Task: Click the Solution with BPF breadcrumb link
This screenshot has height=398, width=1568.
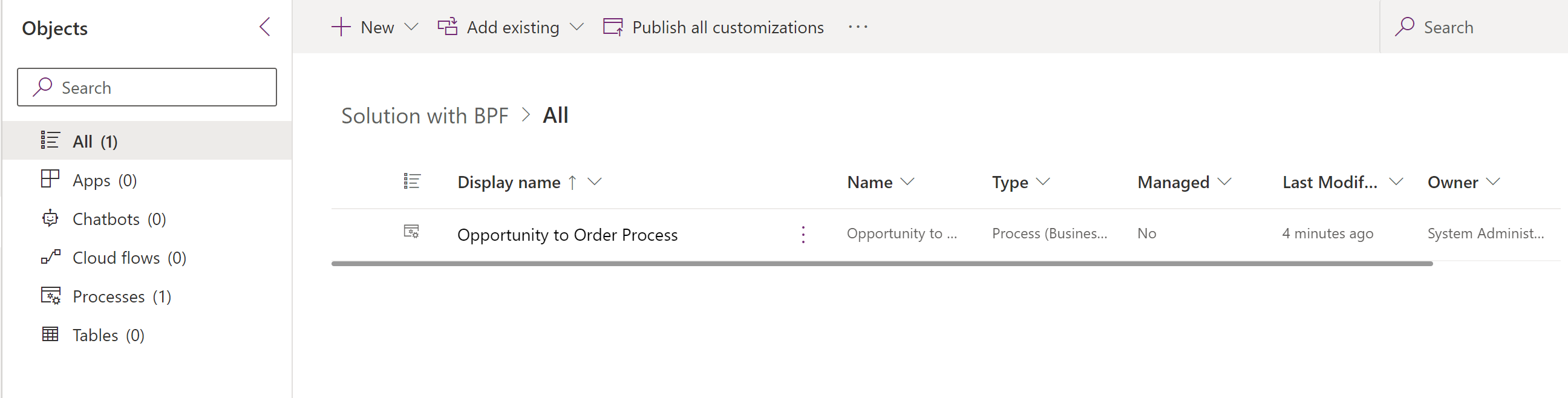Action: [425, 115]
